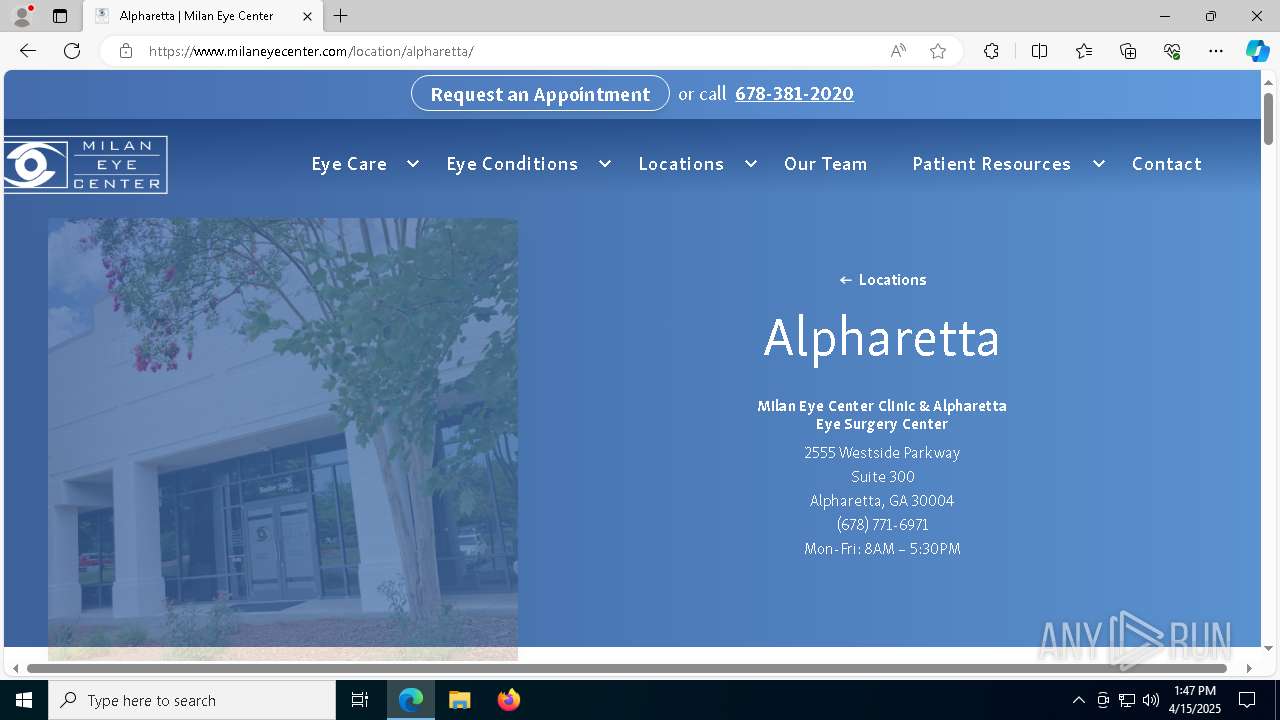The width and height of the screenshot is (1280, 720).
Task: Enable Split screen view
Action: (x=1039, y=51)
